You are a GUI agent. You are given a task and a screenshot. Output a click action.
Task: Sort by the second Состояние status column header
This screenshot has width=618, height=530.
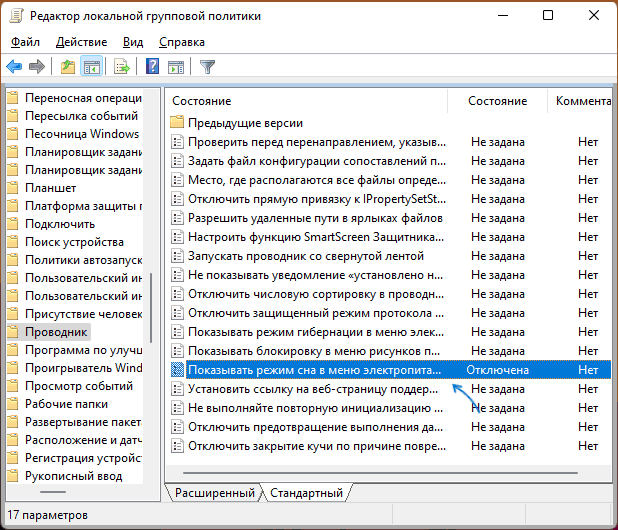click(x=497, y=101)
